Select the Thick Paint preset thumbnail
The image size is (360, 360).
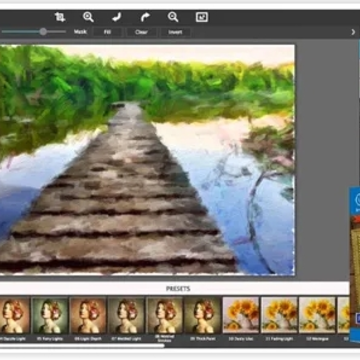click(x=203, y=315)
